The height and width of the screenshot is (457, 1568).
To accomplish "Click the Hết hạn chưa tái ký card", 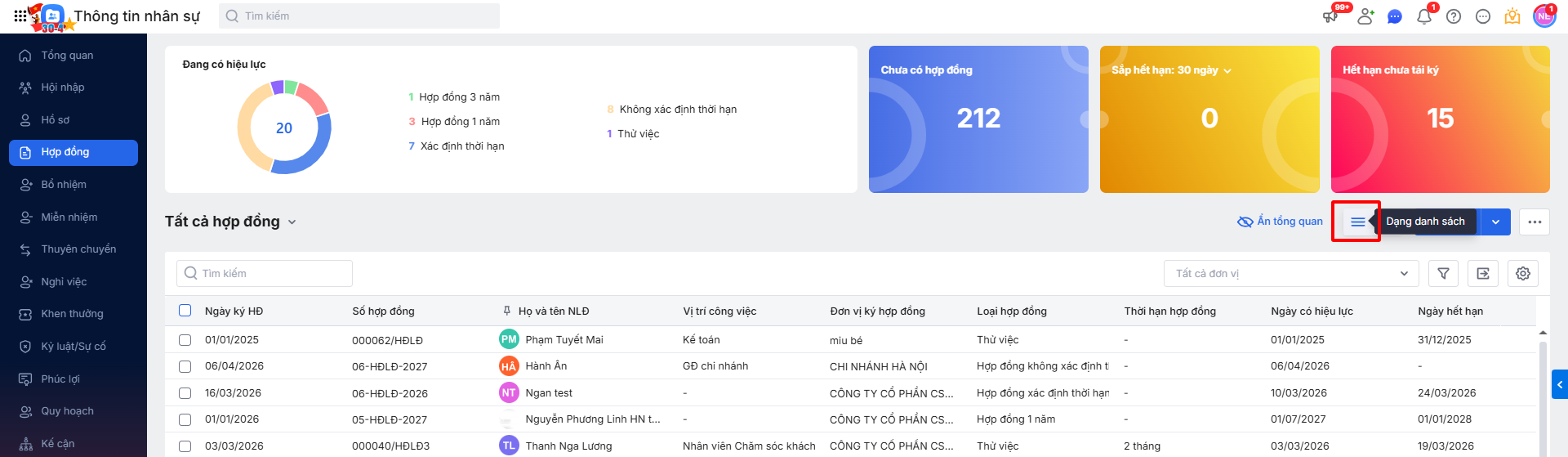I will pyautogui.click(x=1440, y=119).
